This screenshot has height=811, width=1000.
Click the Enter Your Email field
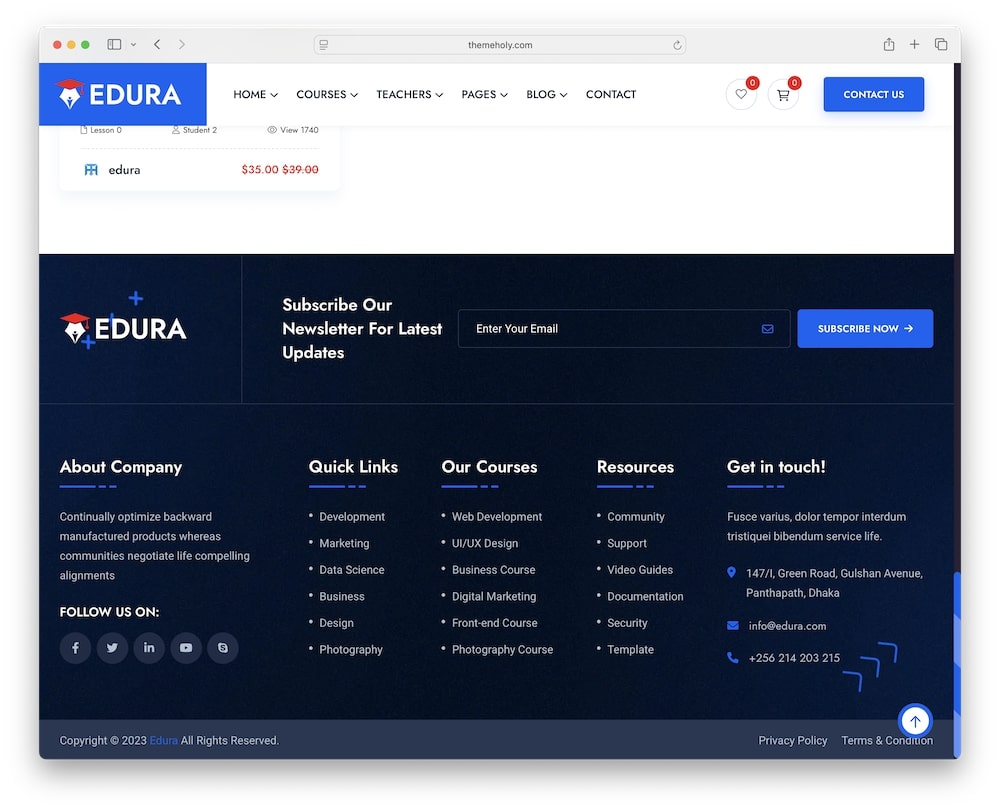click(624, 329)
